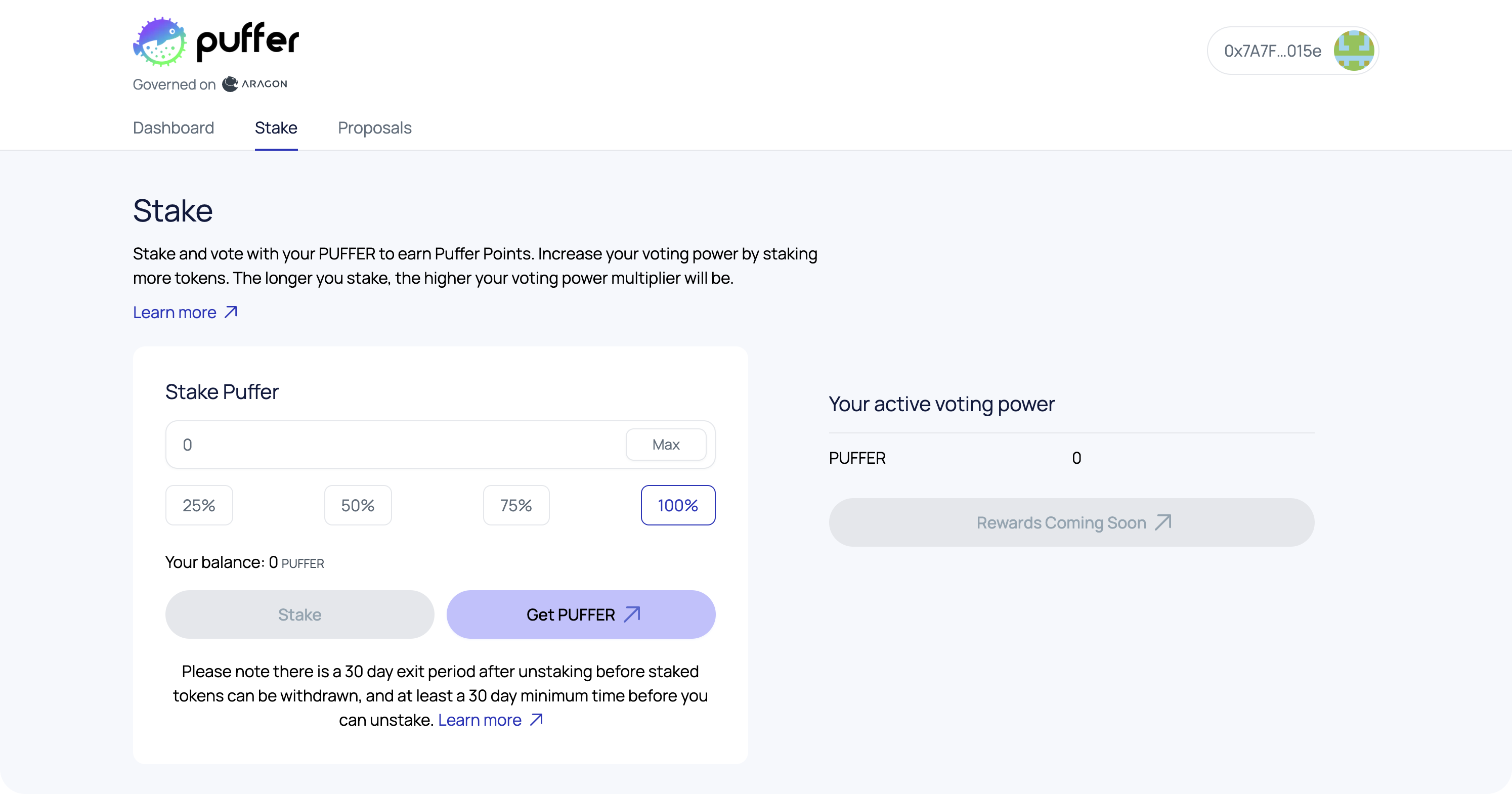
Task: Click the Puffer pufferfish logo icon
Action: 160,41
